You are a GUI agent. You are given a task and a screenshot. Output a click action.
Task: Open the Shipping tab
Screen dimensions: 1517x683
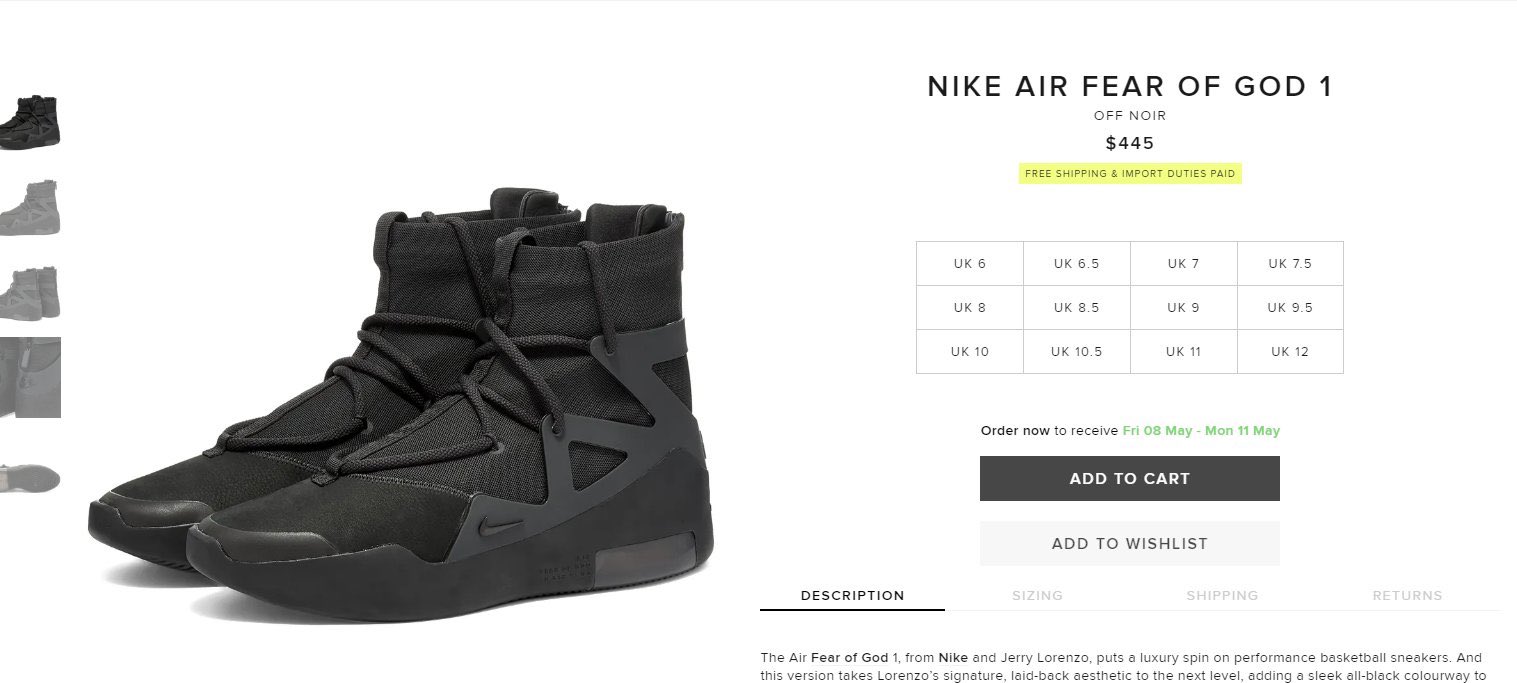click(x=1222, y=595)
